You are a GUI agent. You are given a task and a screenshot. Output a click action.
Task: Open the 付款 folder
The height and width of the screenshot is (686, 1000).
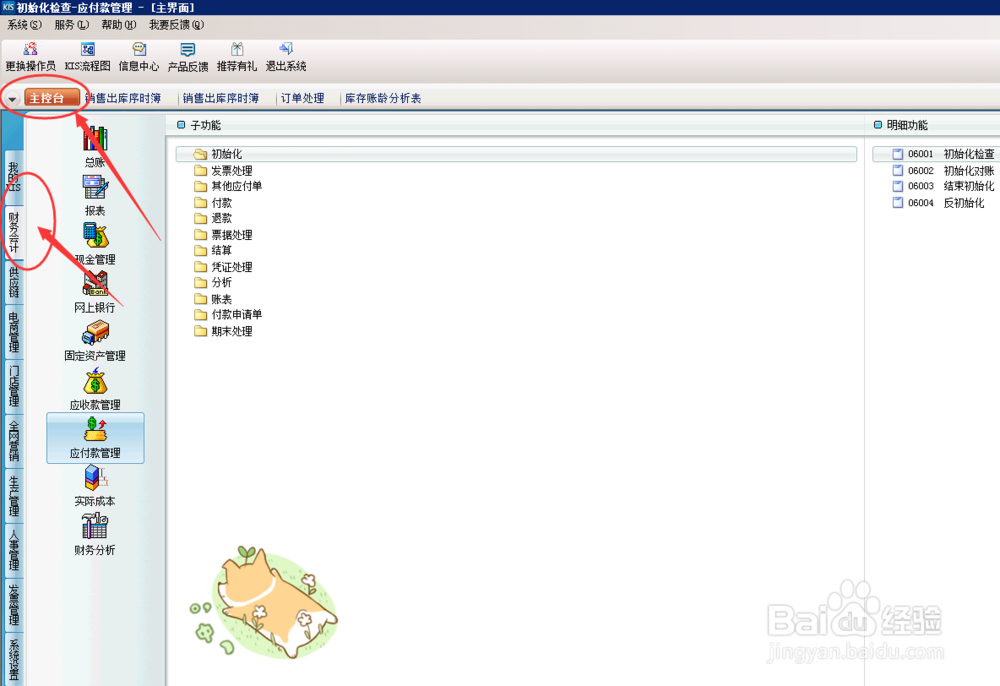(x=213, y=203)
